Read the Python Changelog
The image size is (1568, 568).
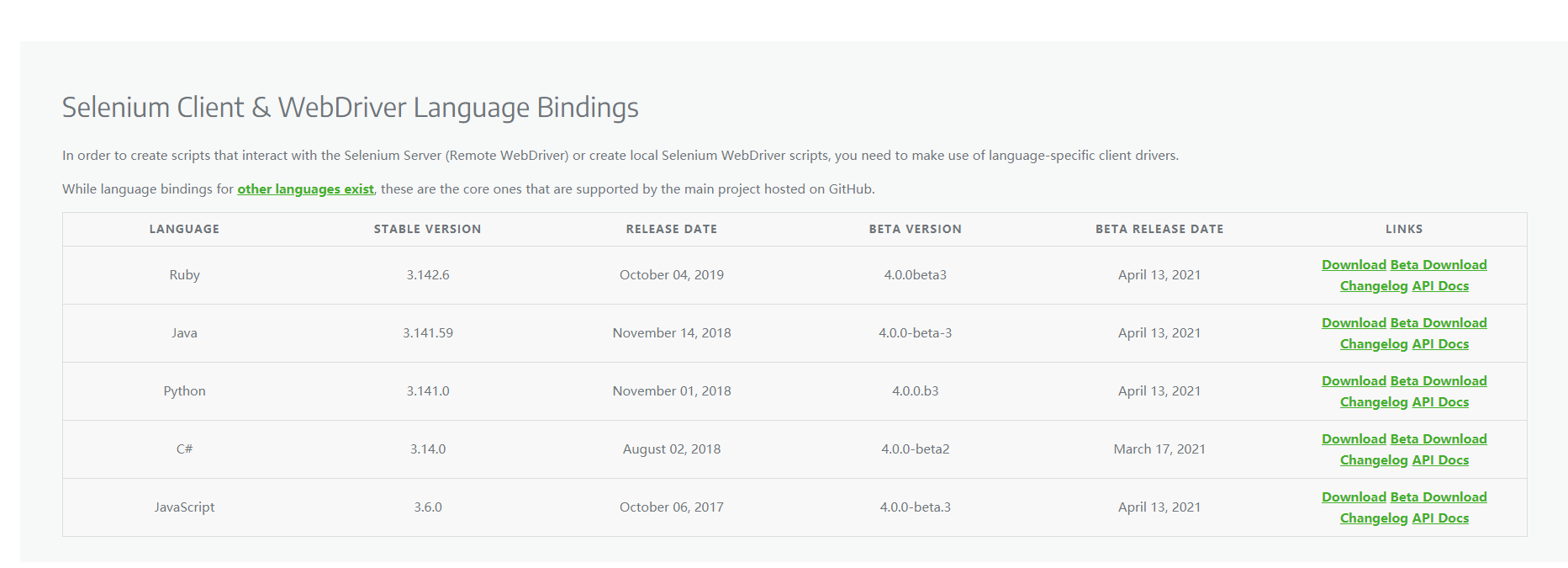click(1374, 402)
